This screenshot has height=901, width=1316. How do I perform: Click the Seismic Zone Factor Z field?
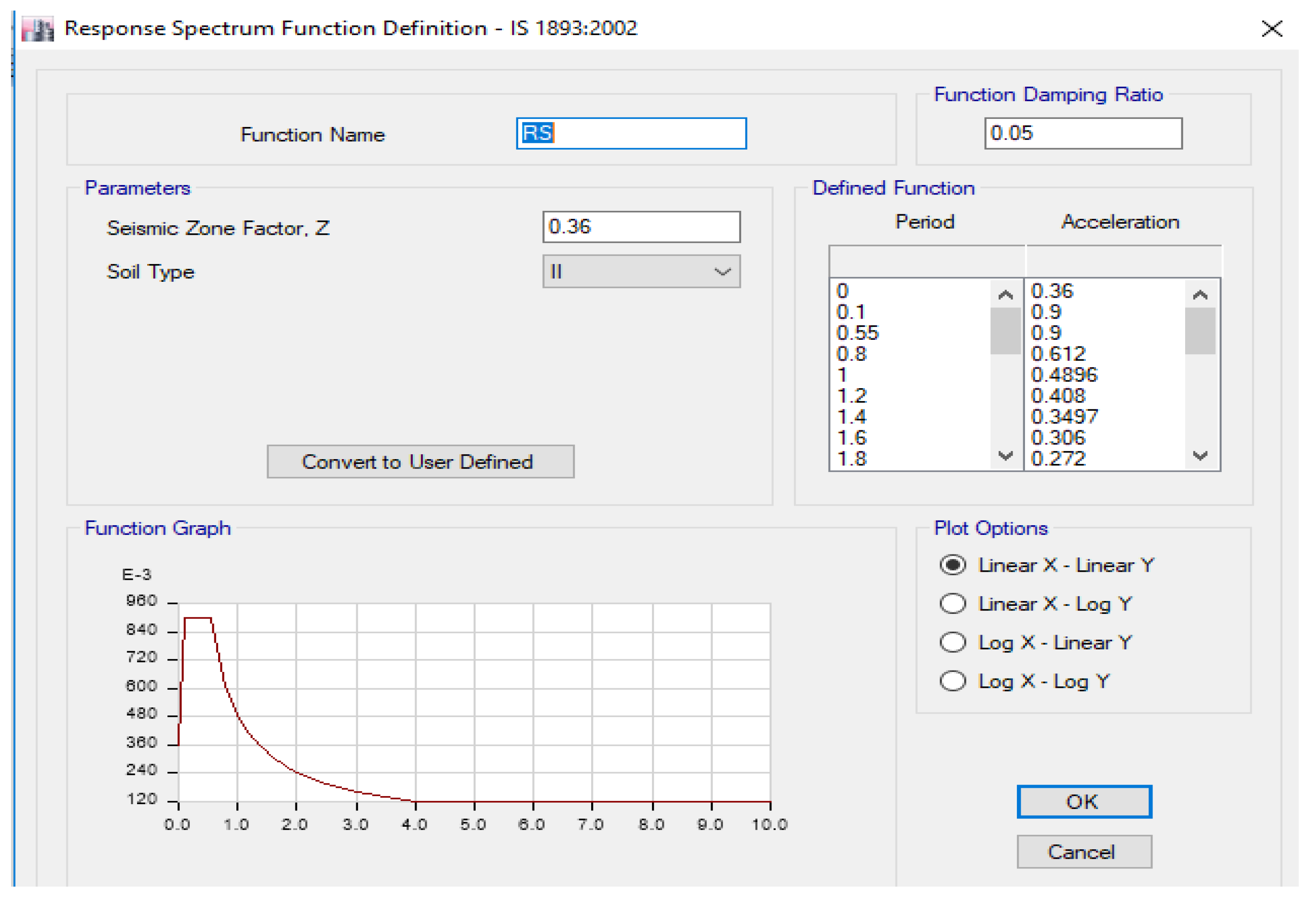641,227
